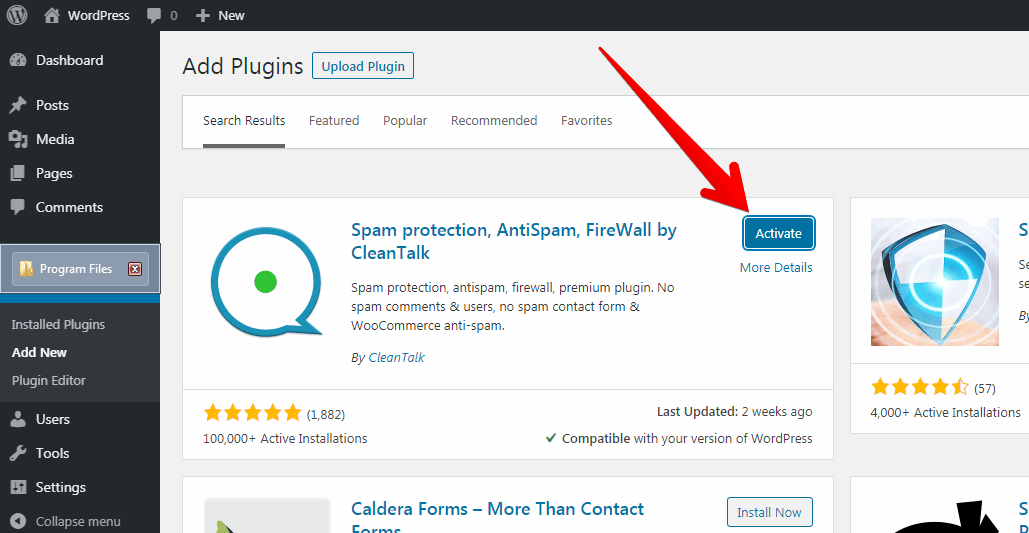
Task: Click the CleanTalk plugin logo thumbnail
Action: (x=266, y=281)
